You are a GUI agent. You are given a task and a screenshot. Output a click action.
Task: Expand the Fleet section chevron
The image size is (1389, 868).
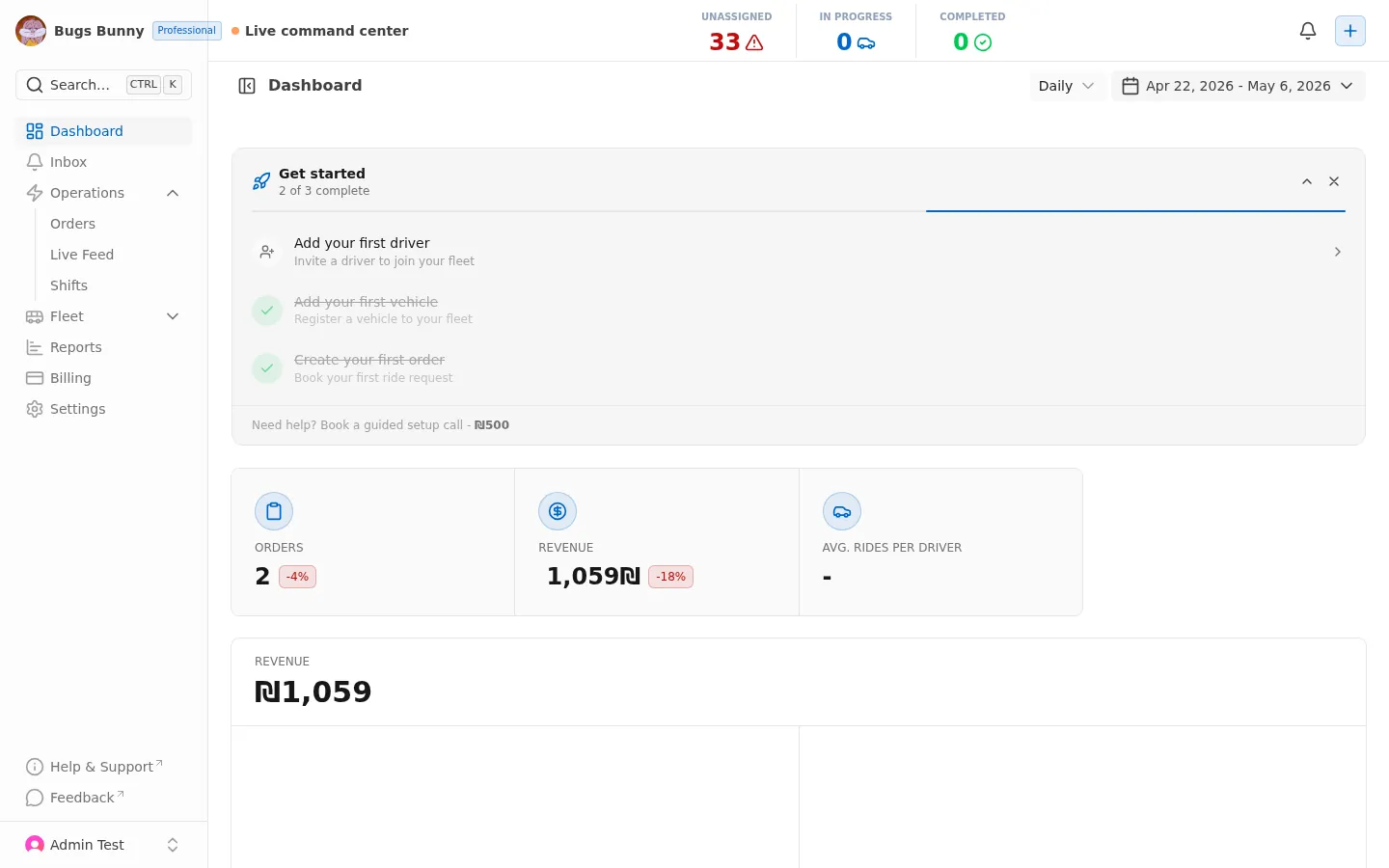[173, 316]
